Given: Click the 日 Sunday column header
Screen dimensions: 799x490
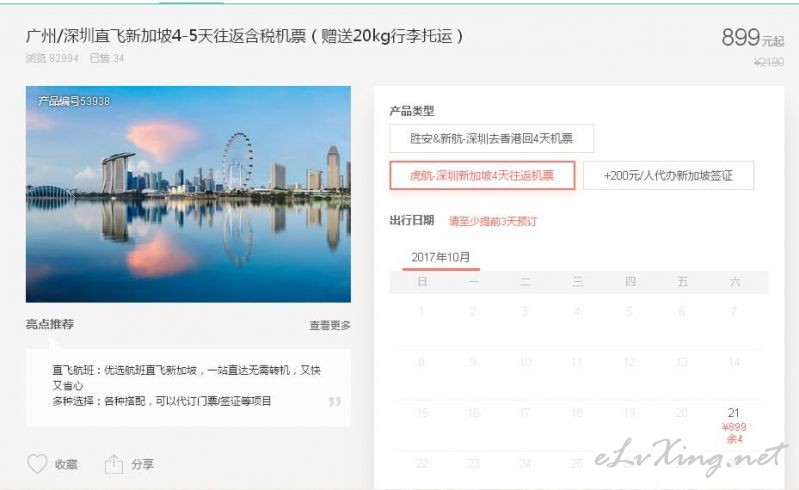Looking at the screenshot, I should 422,282.
